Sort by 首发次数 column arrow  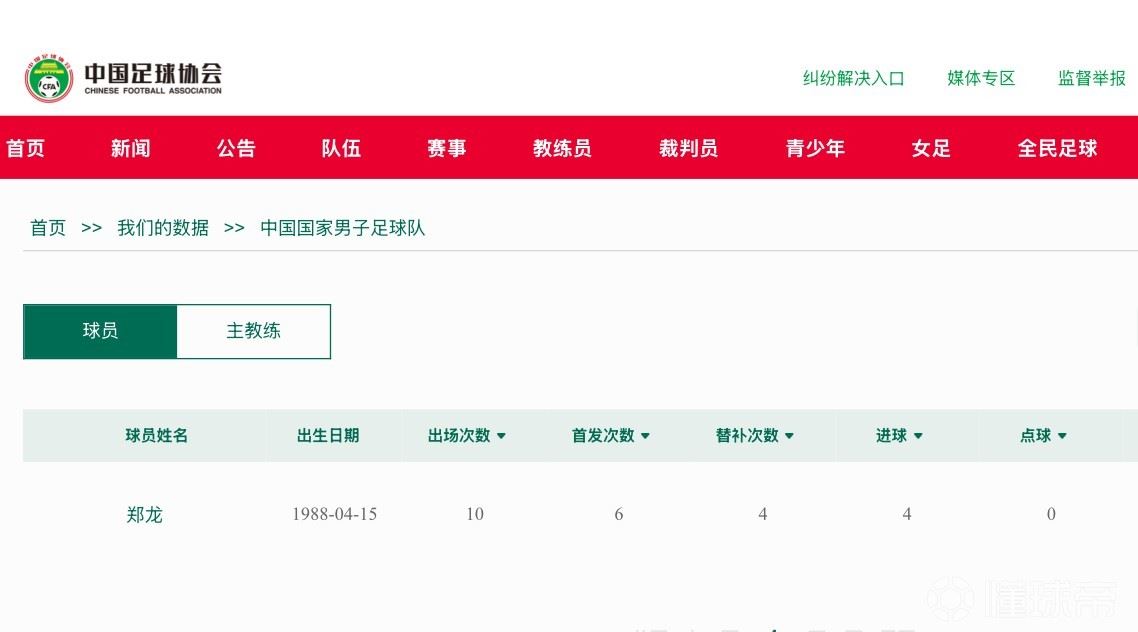[645, 436]
